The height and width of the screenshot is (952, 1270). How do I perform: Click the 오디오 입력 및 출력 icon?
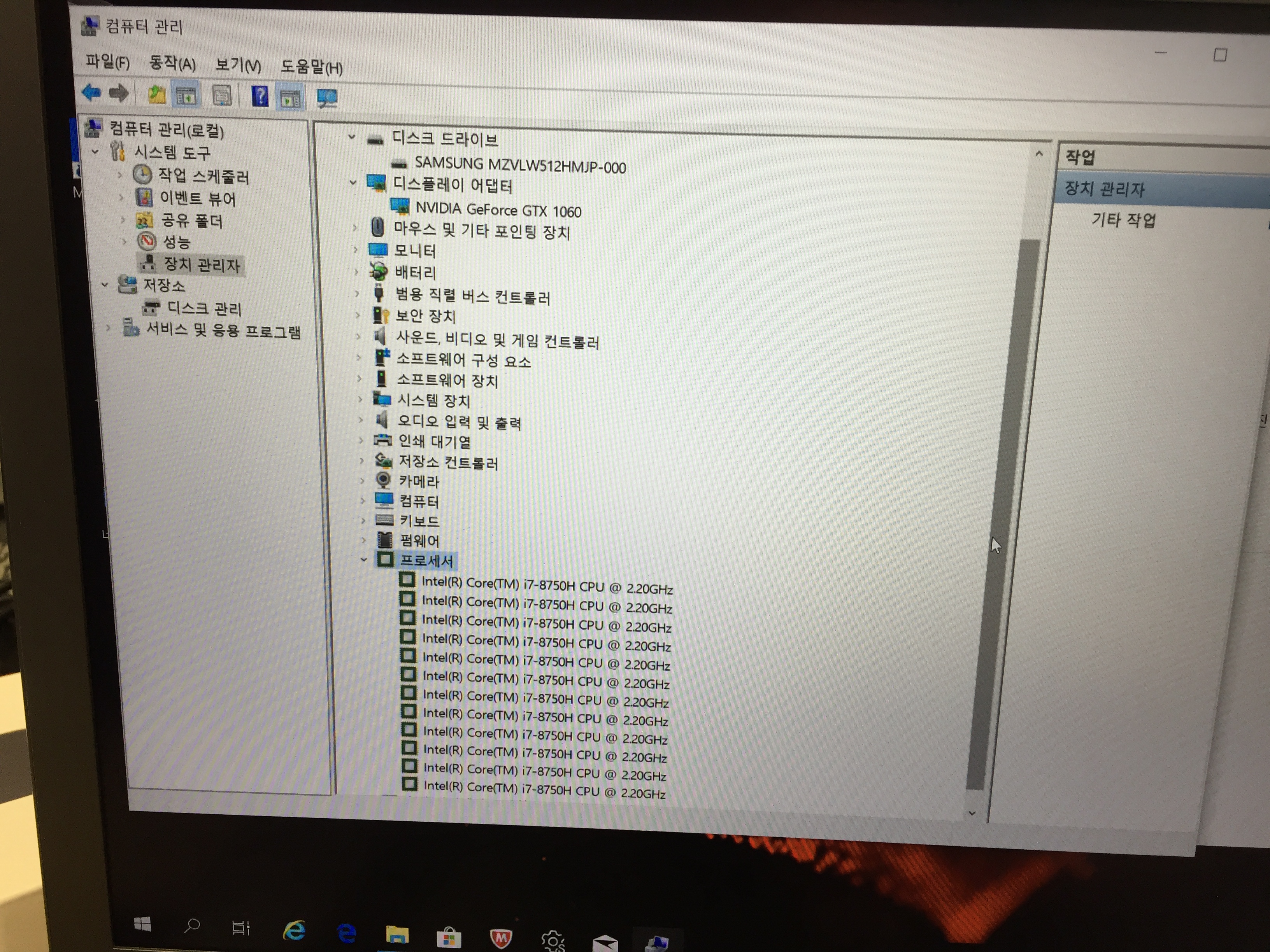pos(382,420)
